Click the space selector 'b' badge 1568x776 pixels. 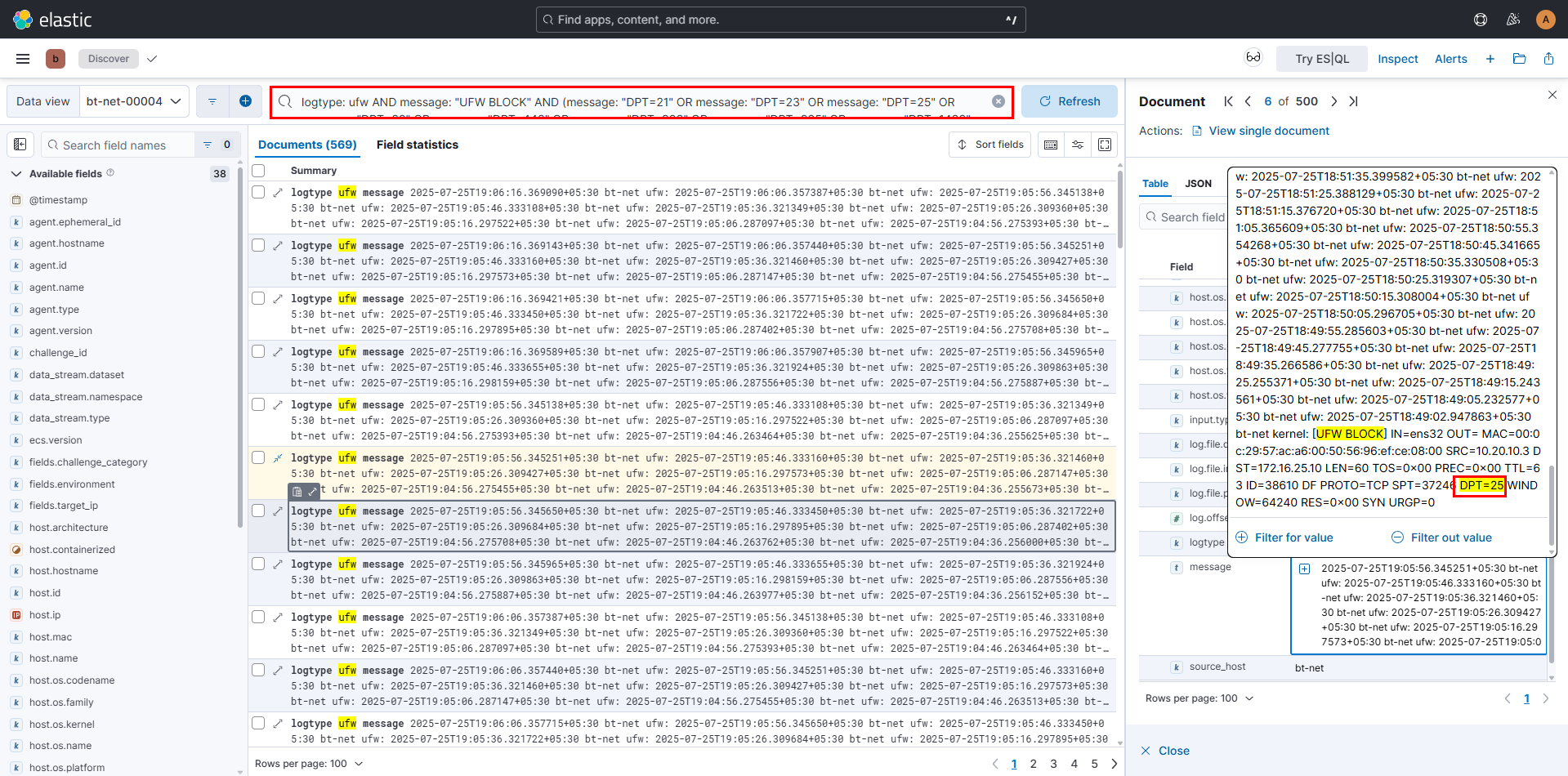pos(56,59)
